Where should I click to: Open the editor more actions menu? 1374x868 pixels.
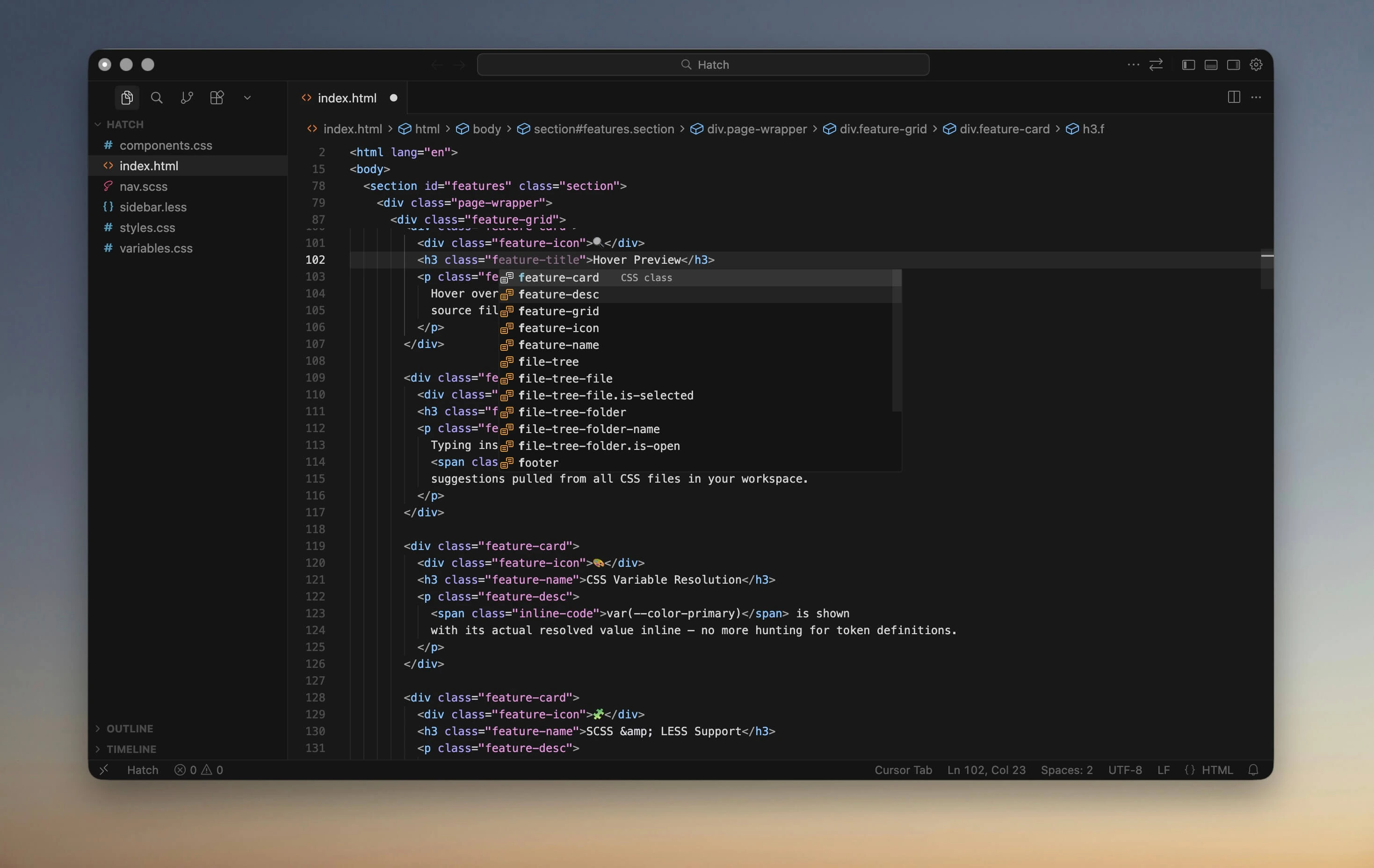(x=1257, y=97)
